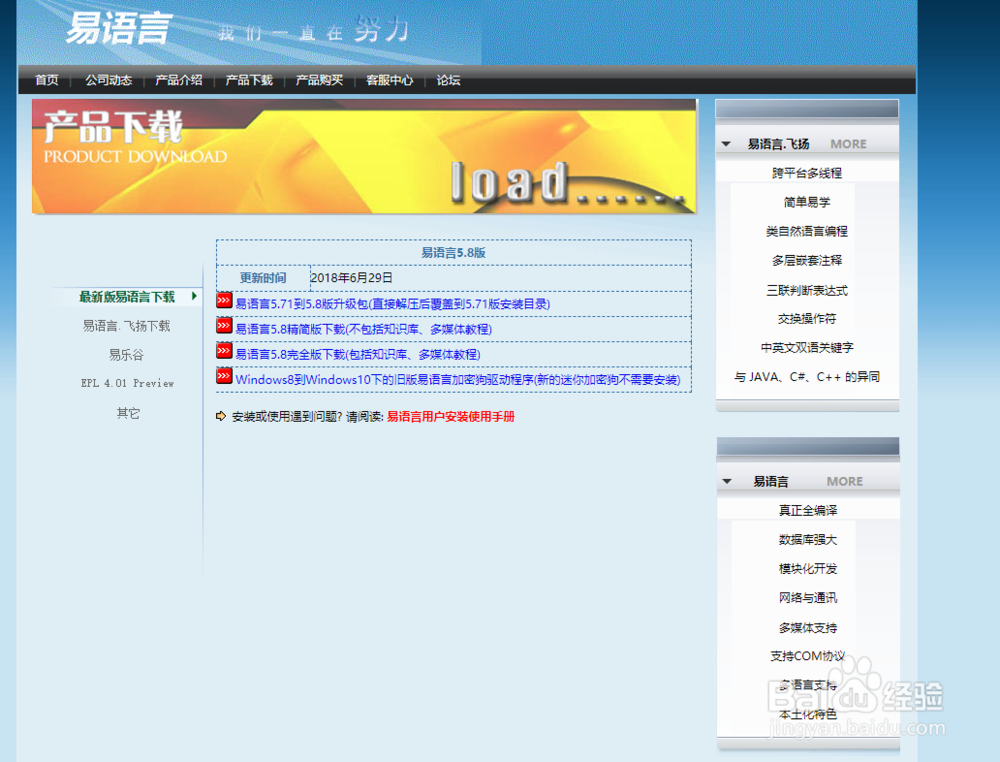Select 易乐谷 in the left sidebar
This screenshot has height=762, width=1000.
point(128,355)
